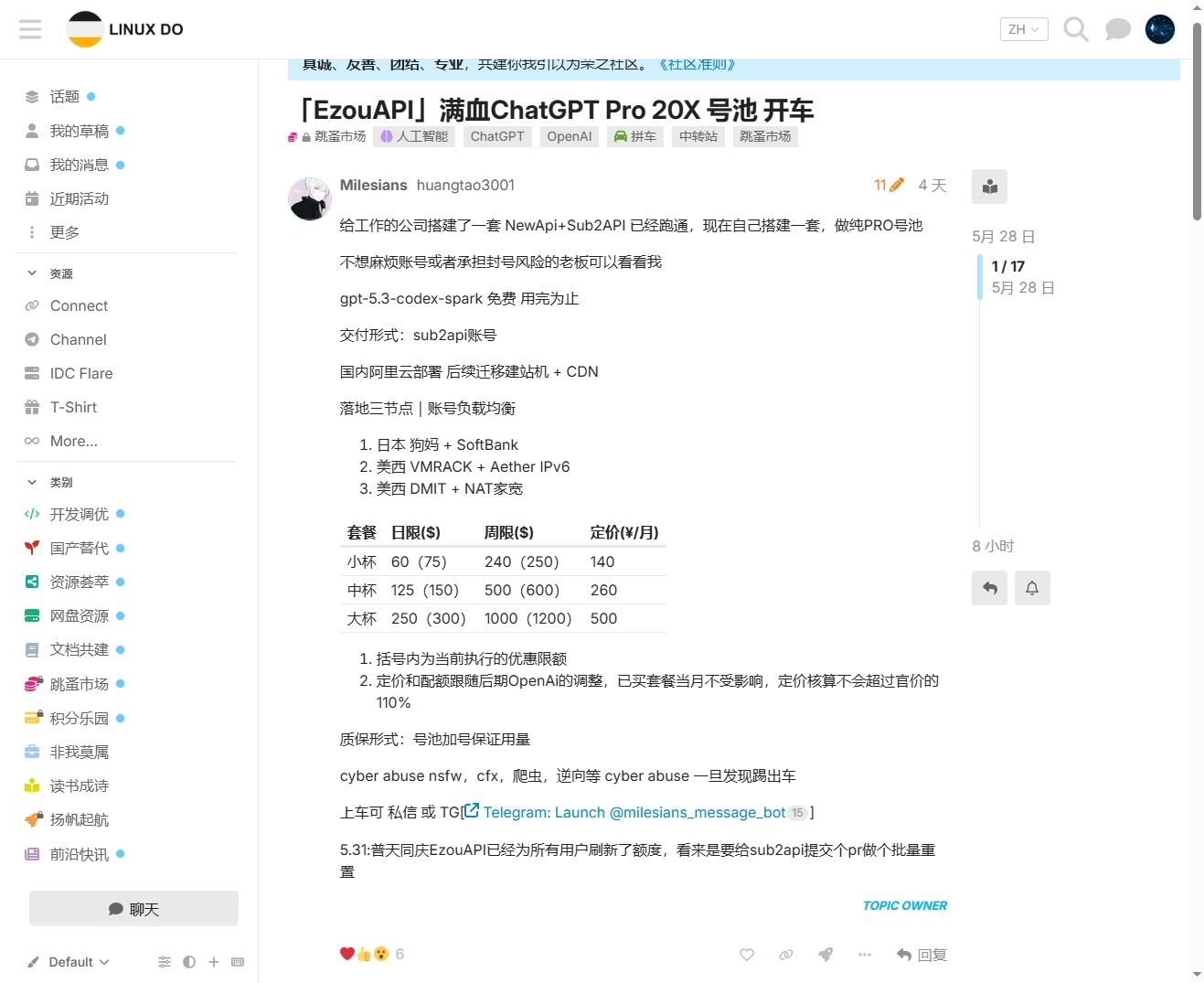This screenshot has height=983, width=1204.
Task: Open the user avatar menu
Action: pos(1159,29)
